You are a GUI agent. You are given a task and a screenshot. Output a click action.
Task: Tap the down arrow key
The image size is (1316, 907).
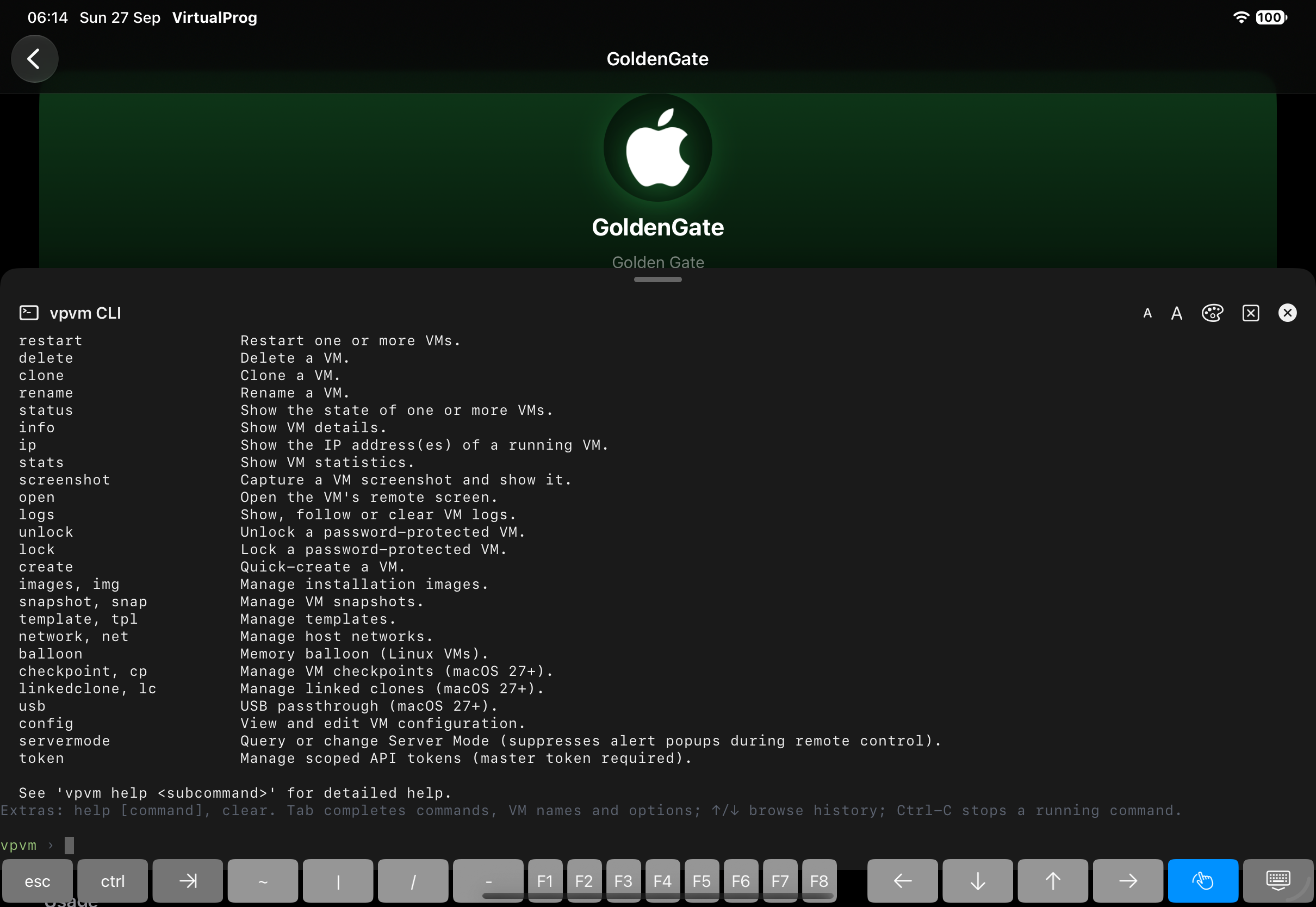977,881
